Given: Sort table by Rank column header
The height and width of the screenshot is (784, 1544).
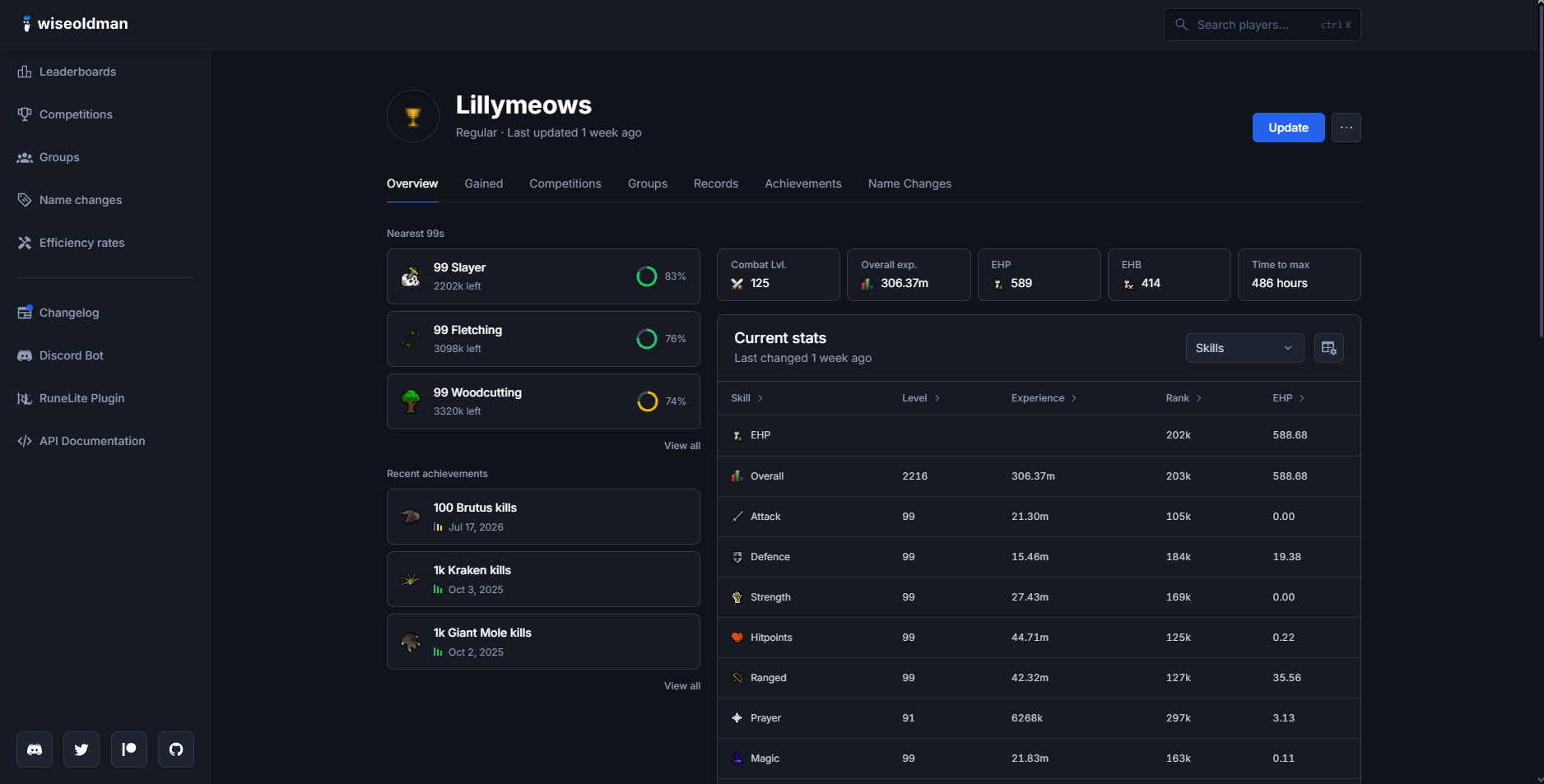Looking at the screenshot, I should point(1184,398).
